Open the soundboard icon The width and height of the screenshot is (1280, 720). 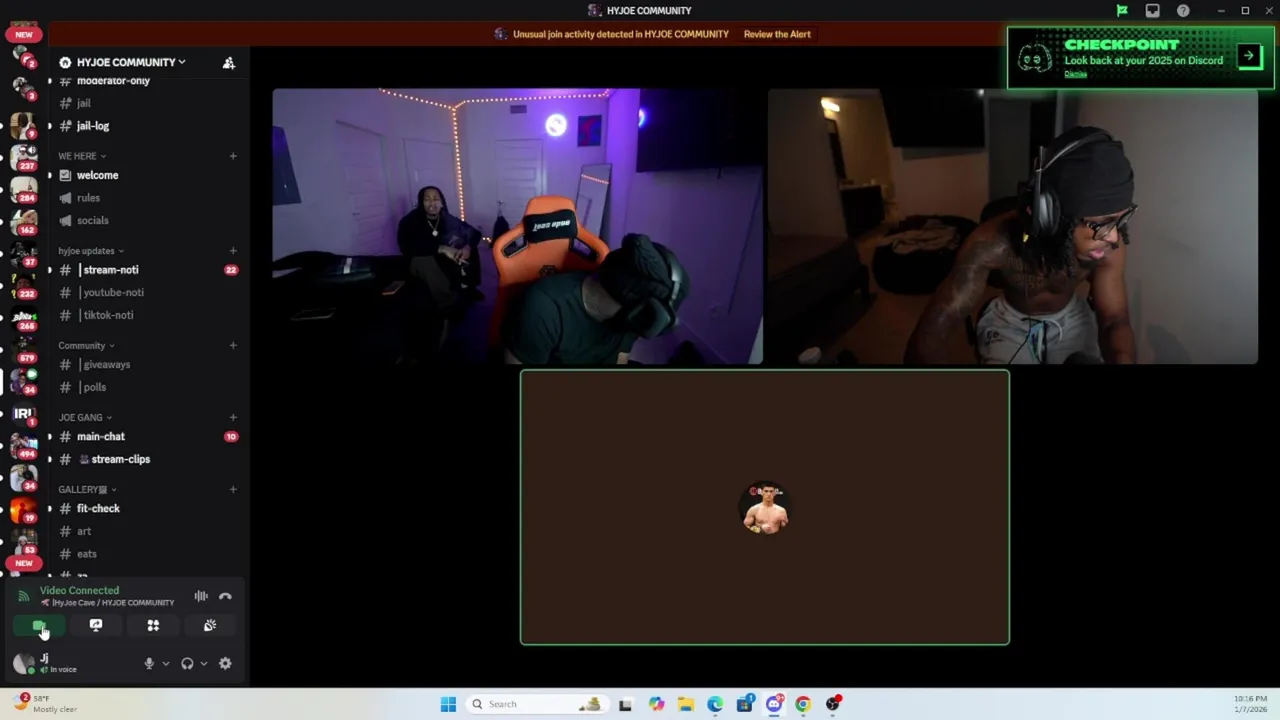pos(210,625)
